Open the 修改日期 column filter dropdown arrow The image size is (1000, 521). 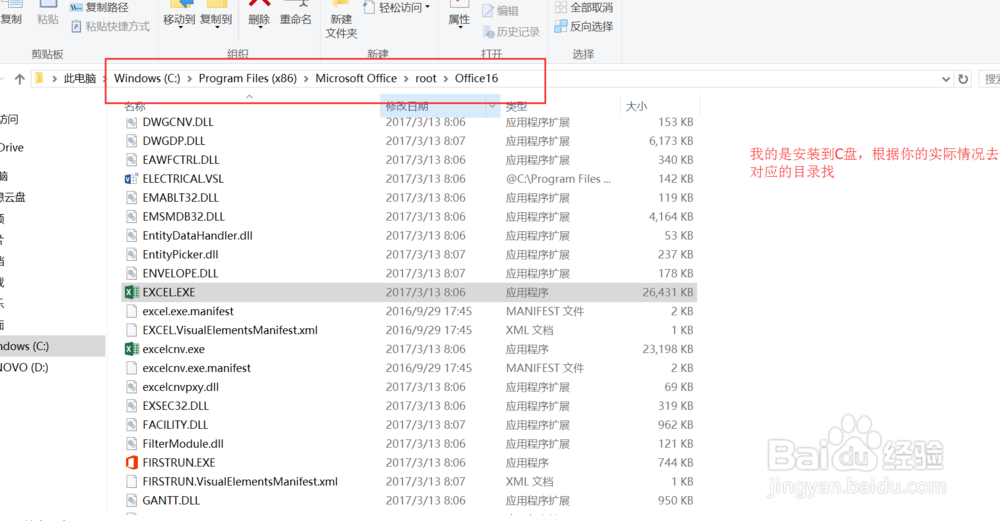click(x=492, y=106)
